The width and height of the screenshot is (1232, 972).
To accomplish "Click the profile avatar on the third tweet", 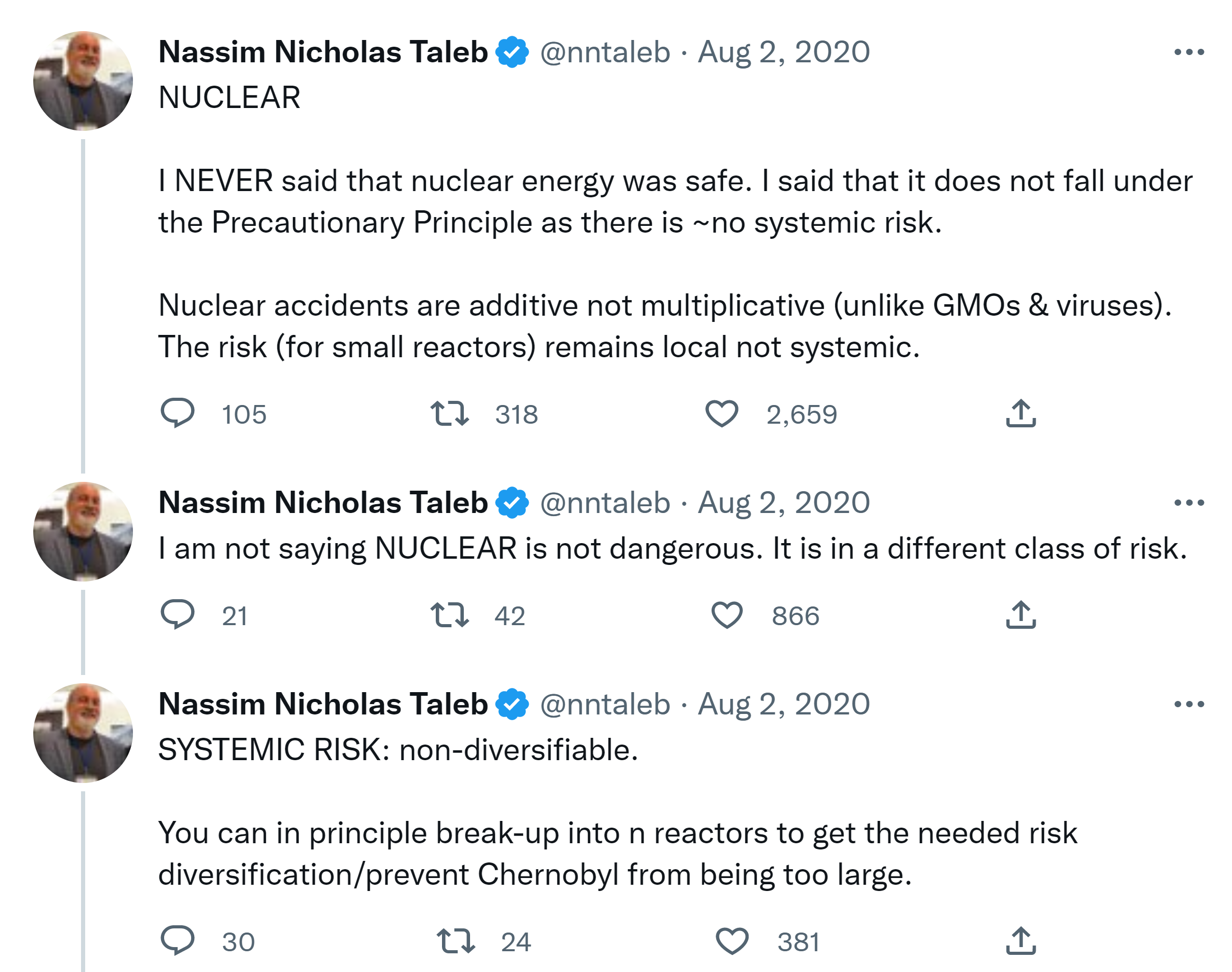I will pyautogui.click(x=83, y=733).
